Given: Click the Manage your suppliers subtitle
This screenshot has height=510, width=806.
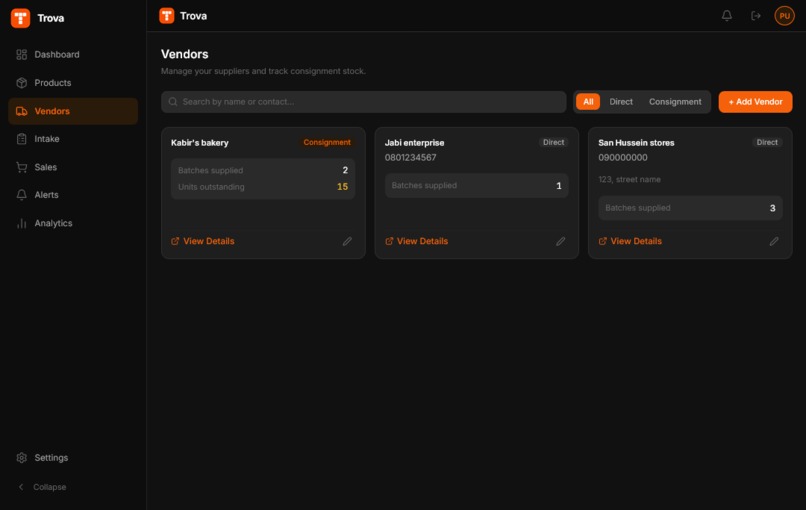Looking at the screenshot, I should pyautogui.click(x=263, y=71).
